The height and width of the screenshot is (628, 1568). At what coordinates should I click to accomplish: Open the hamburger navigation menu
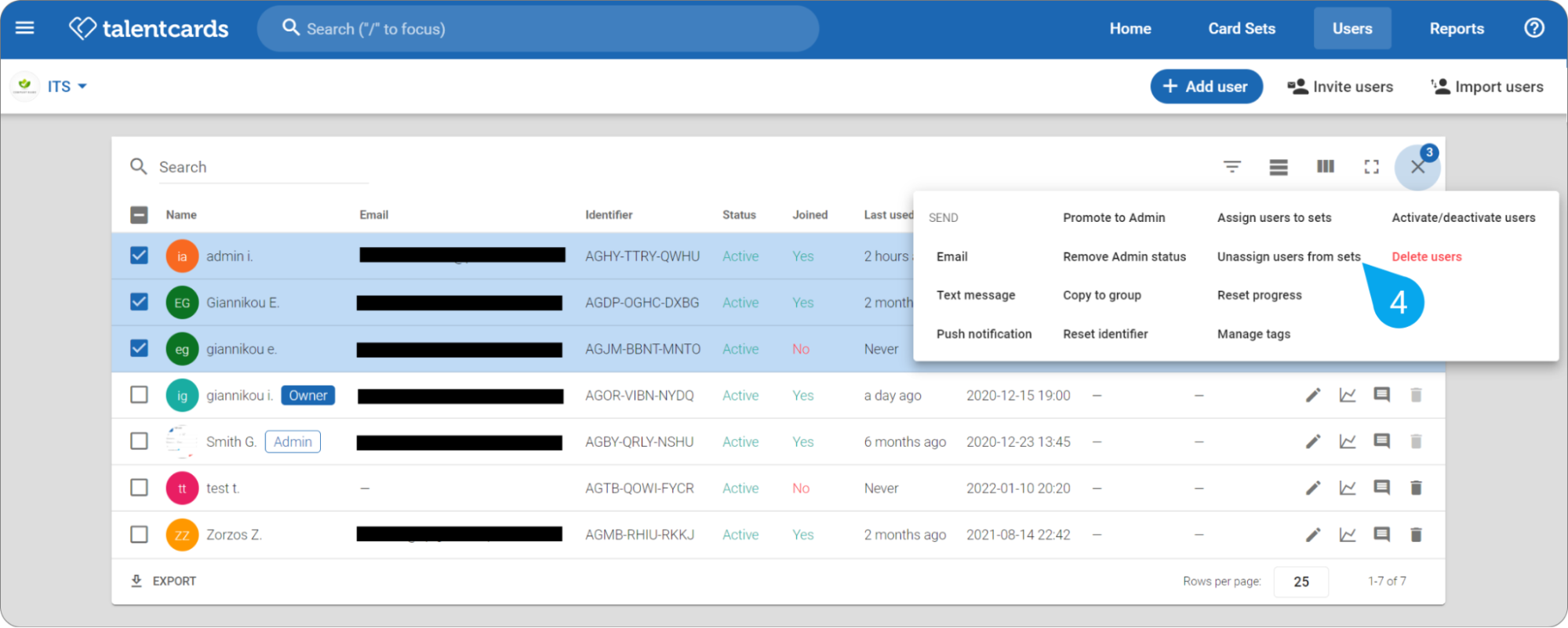[25, 28]
